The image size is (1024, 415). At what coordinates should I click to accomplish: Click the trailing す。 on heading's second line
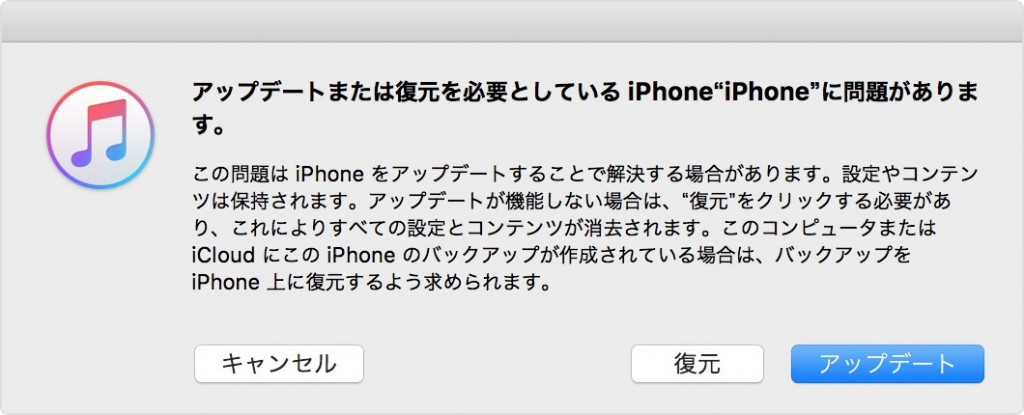pyautogui.click(x=208, y=125)
